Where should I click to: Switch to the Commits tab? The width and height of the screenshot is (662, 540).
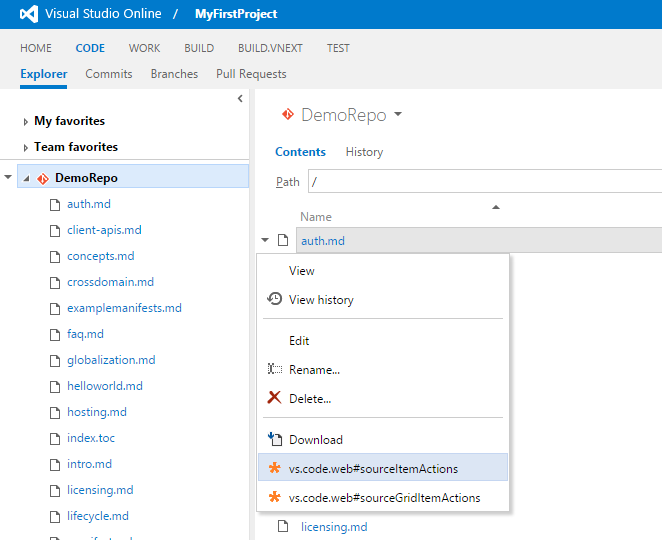coord(109,74)
